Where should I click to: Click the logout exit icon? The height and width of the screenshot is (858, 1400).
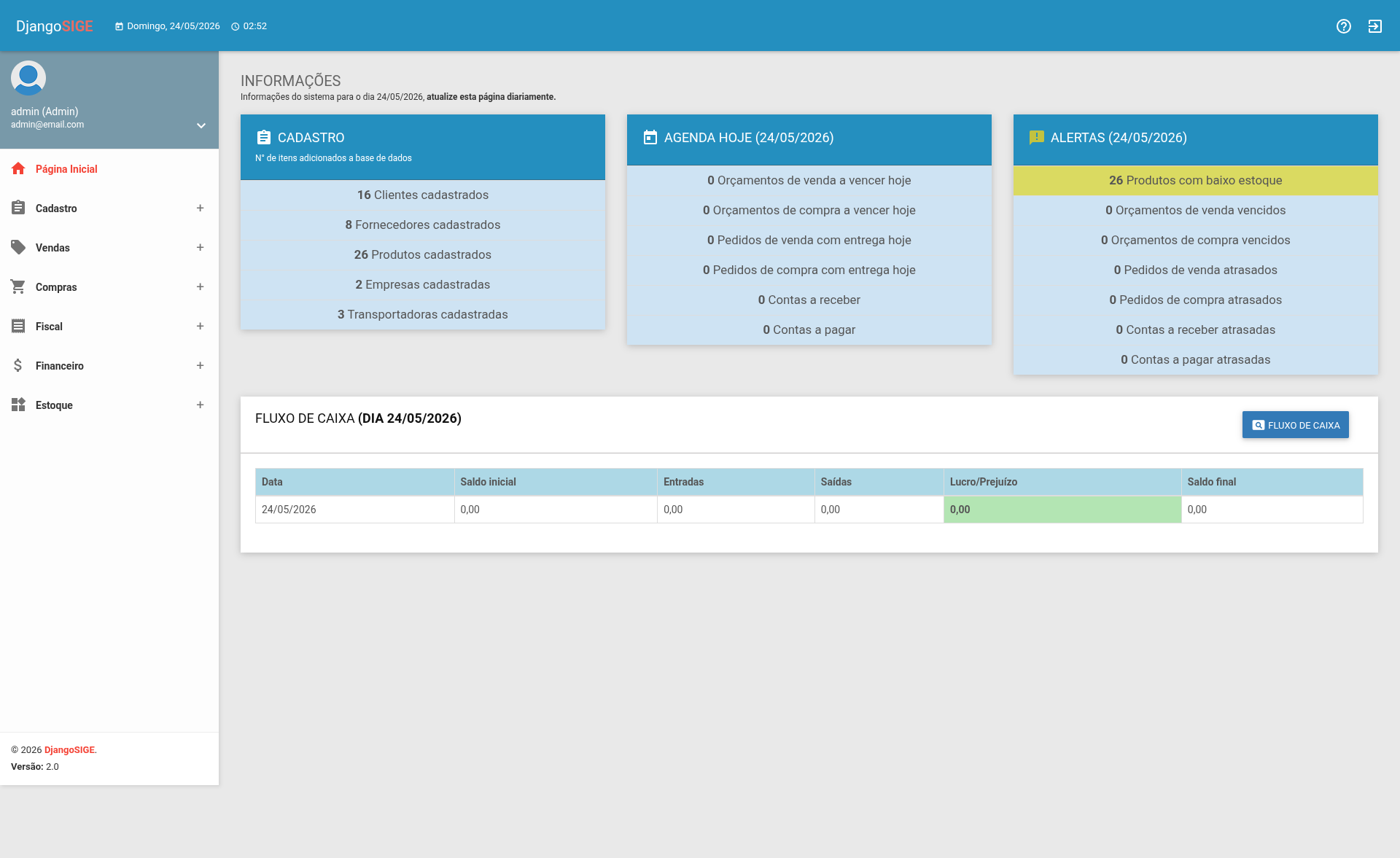point(1375,26)
